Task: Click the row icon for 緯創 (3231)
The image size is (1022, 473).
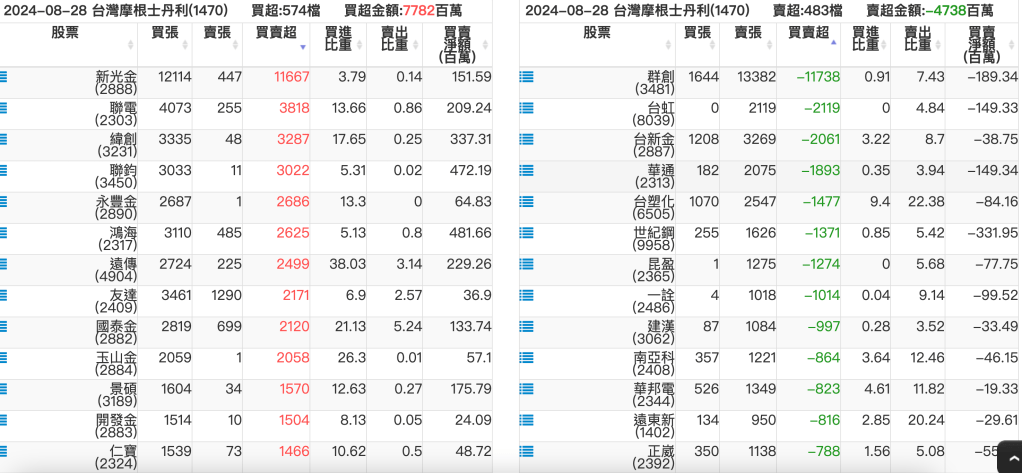Action: pos(3,139)
